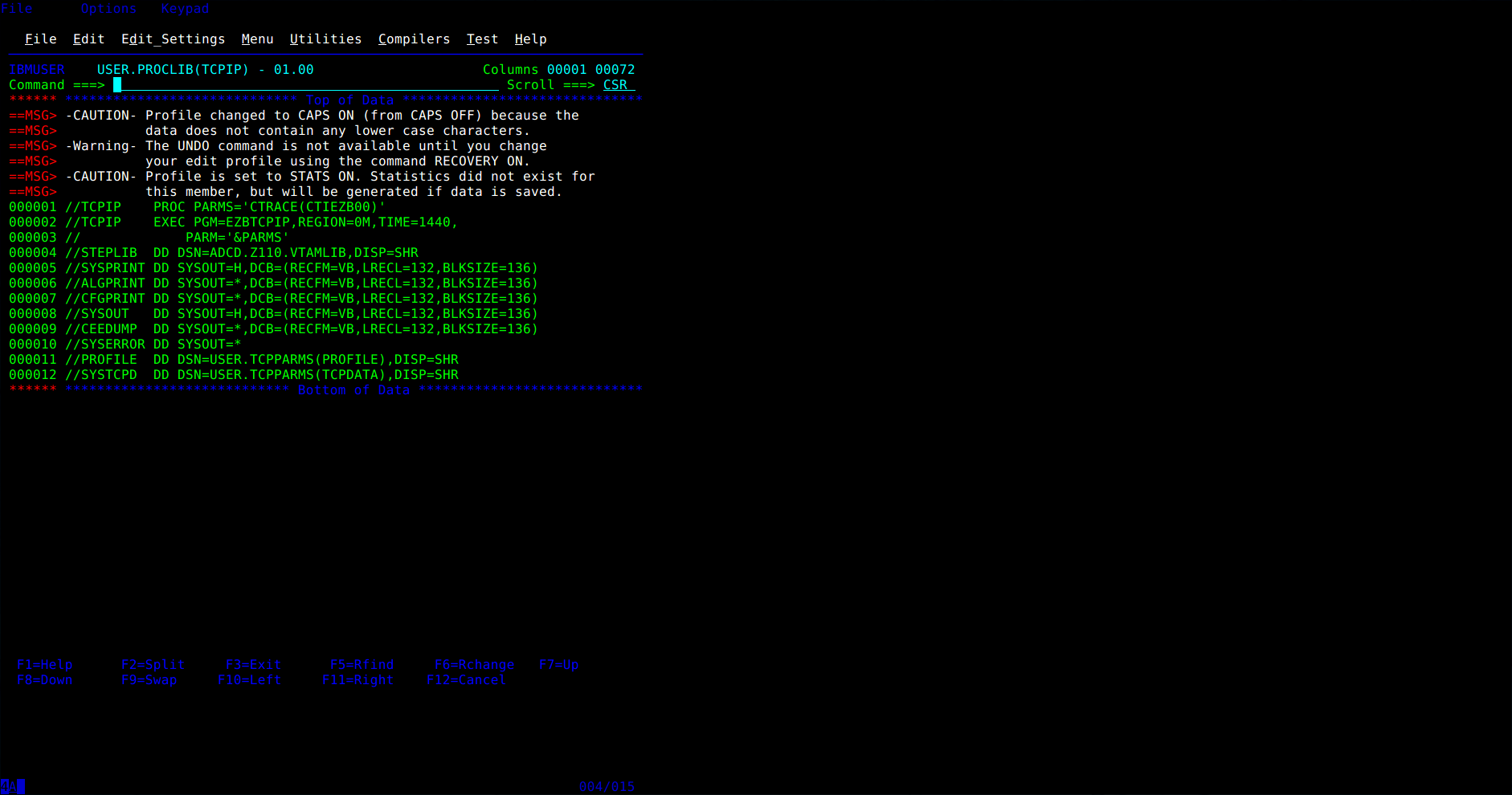
Task: Open the ISPF File menu
Action: 40,39
